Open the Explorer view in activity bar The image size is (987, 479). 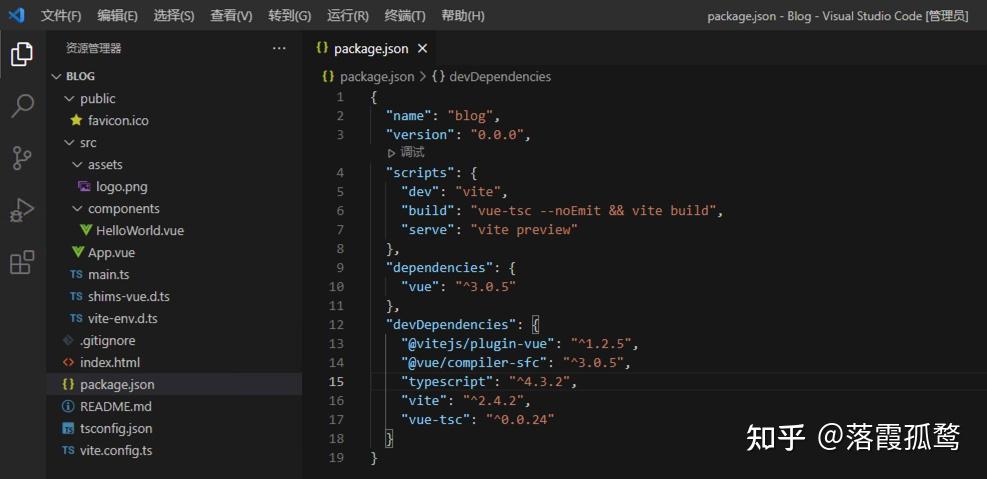[22, 55]
